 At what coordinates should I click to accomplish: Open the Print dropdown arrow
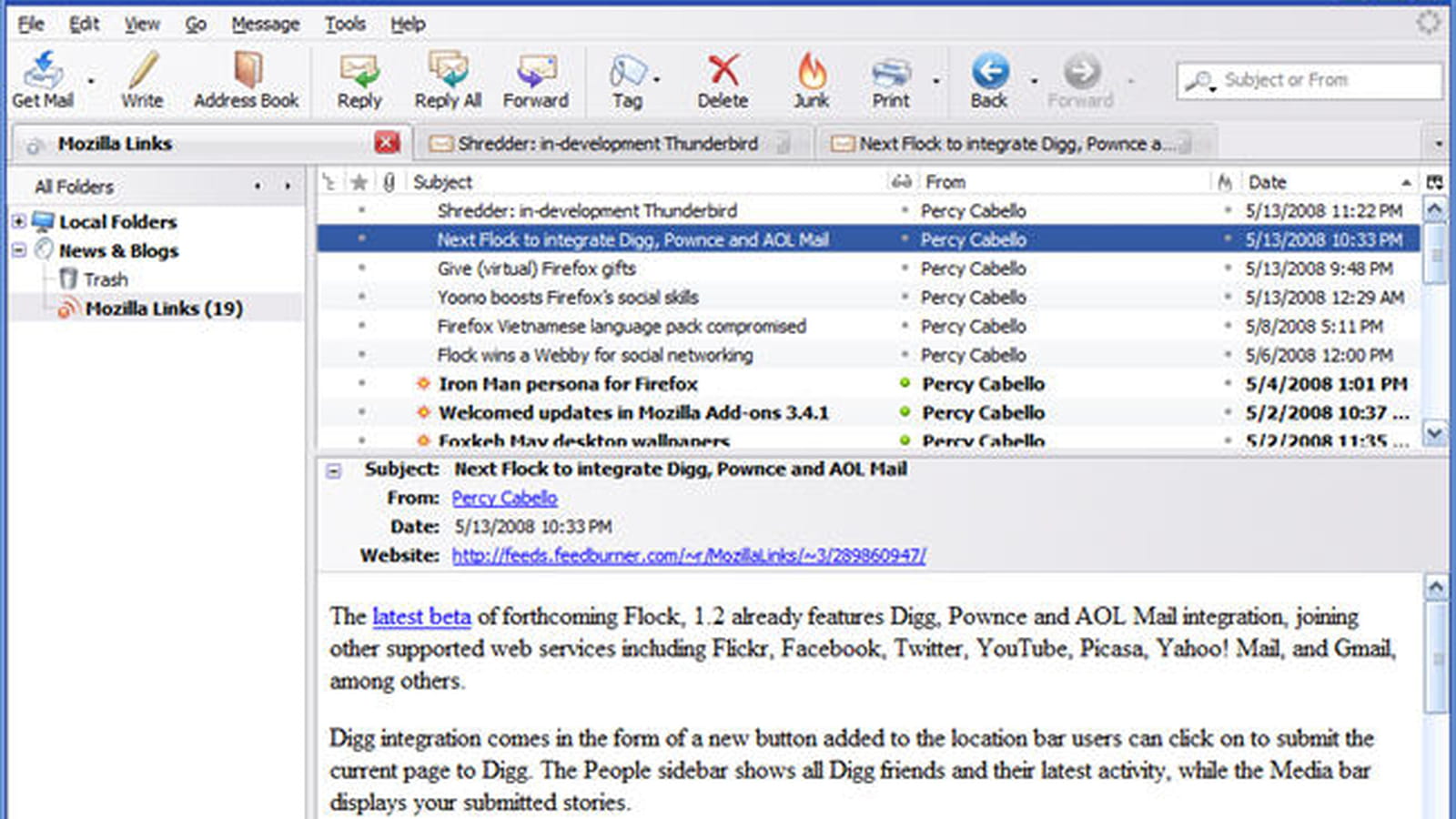(x=935, y=81)
